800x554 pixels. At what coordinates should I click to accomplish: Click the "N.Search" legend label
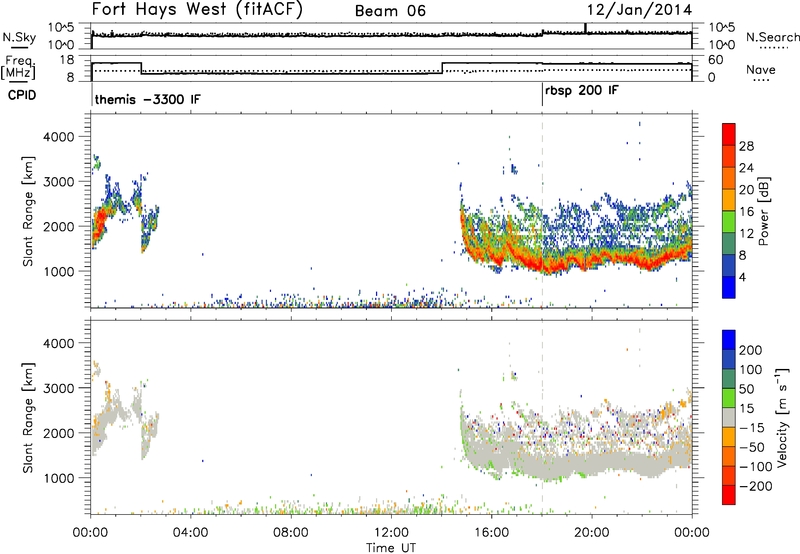(772, 37)
